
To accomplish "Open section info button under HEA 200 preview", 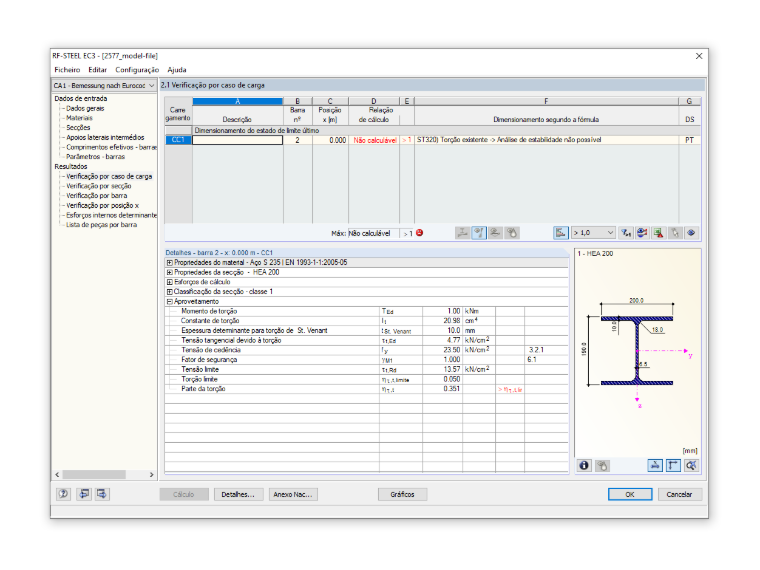I will point(584,466).
